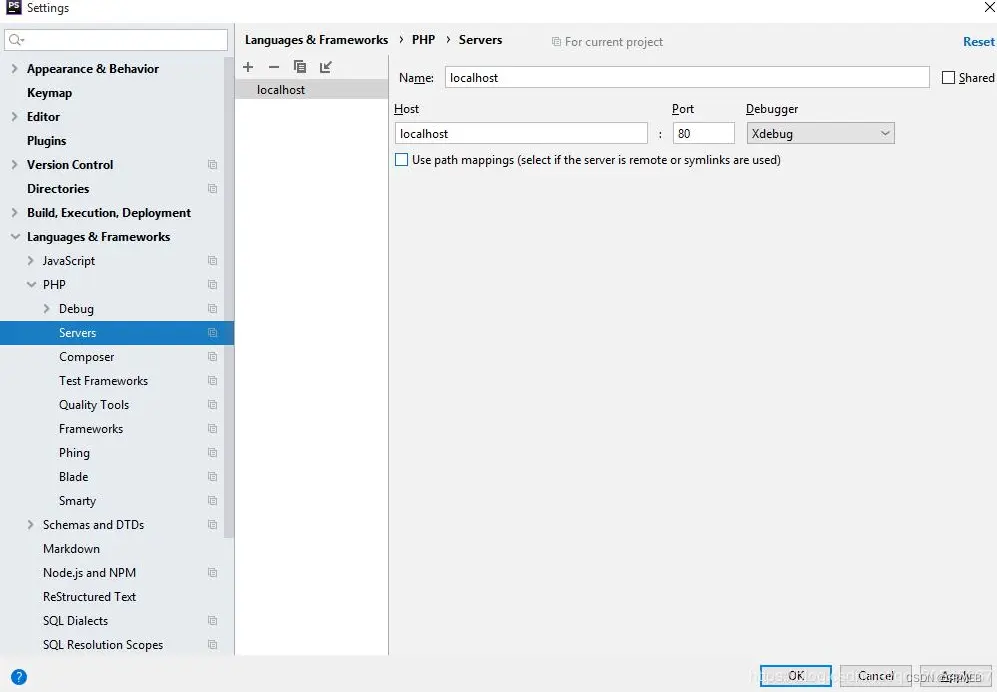The width and height of the screenshot is (997, 692).
Task: Expand the JavaScript node
Action: coord(31,261)
